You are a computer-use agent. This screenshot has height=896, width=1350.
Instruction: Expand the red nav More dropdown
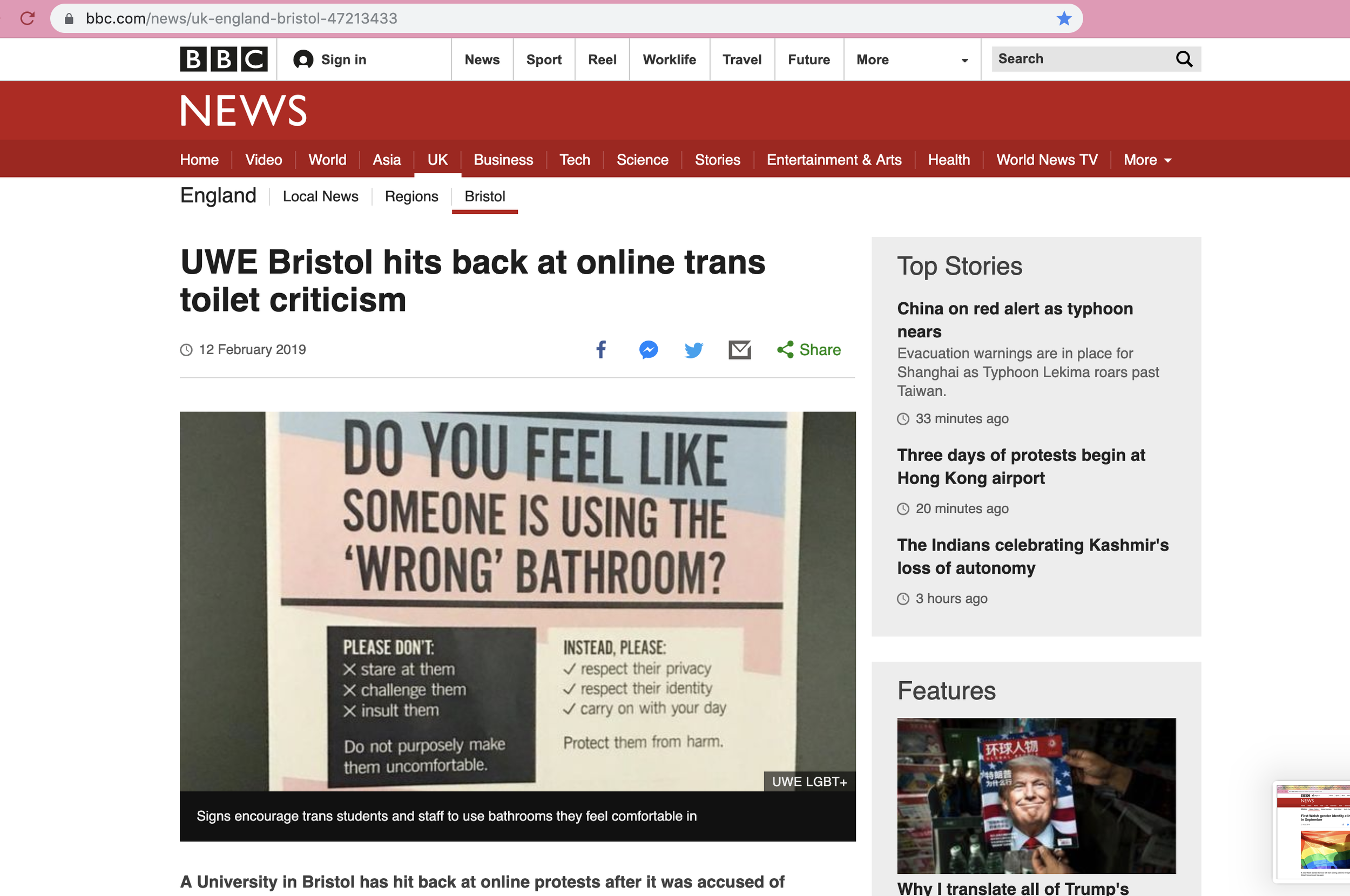pyautogui.click(x=1147, y=160)
